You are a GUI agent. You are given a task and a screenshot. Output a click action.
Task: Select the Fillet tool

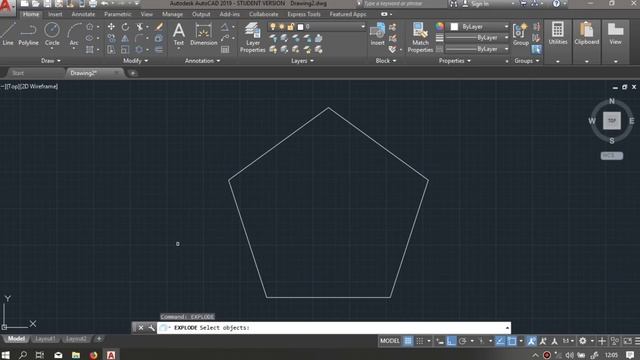click(x=140, y=38)
